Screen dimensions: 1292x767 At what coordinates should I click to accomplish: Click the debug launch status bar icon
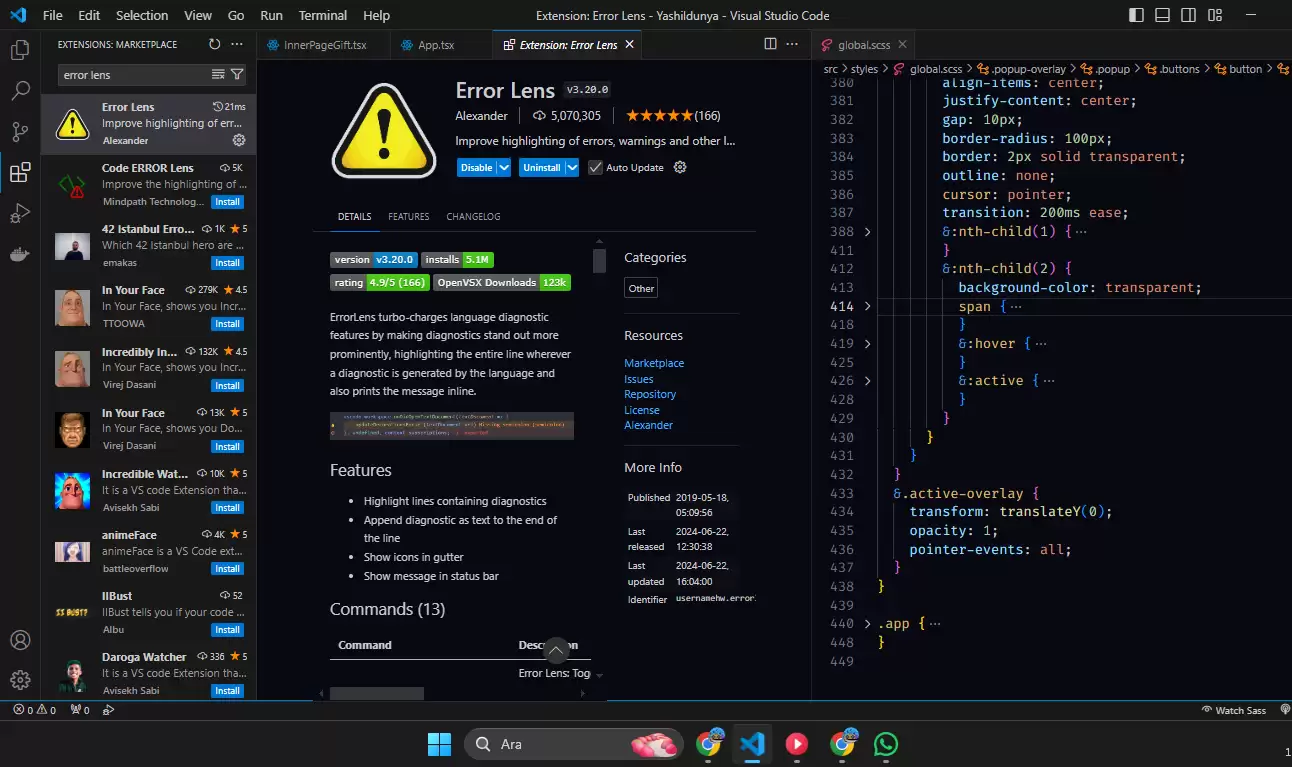coord(109,710)
